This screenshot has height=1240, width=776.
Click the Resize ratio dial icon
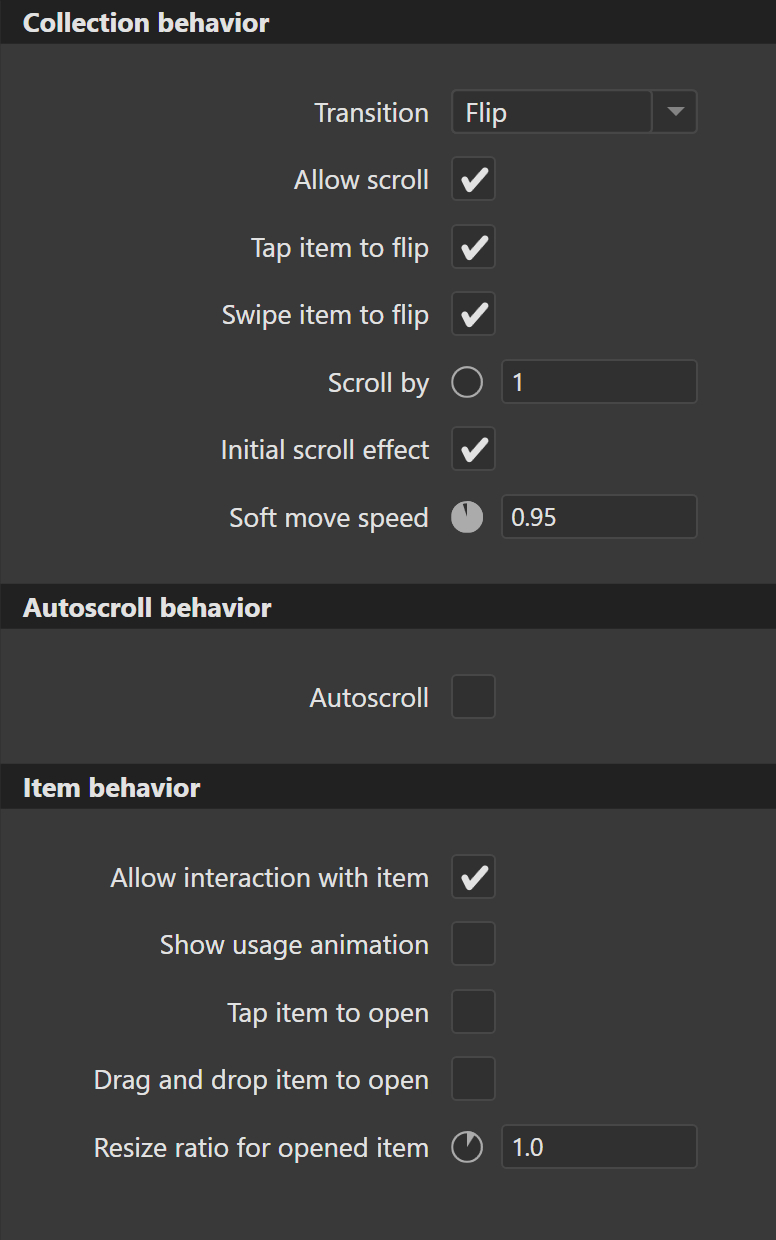click(x=467, y=1147)
